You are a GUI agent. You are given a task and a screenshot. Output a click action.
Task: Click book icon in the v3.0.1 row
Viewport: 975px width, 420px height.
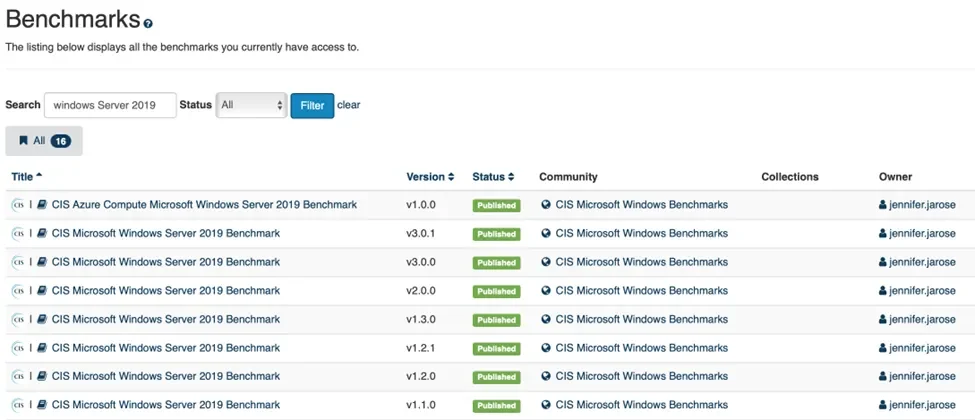pos(42,233)
